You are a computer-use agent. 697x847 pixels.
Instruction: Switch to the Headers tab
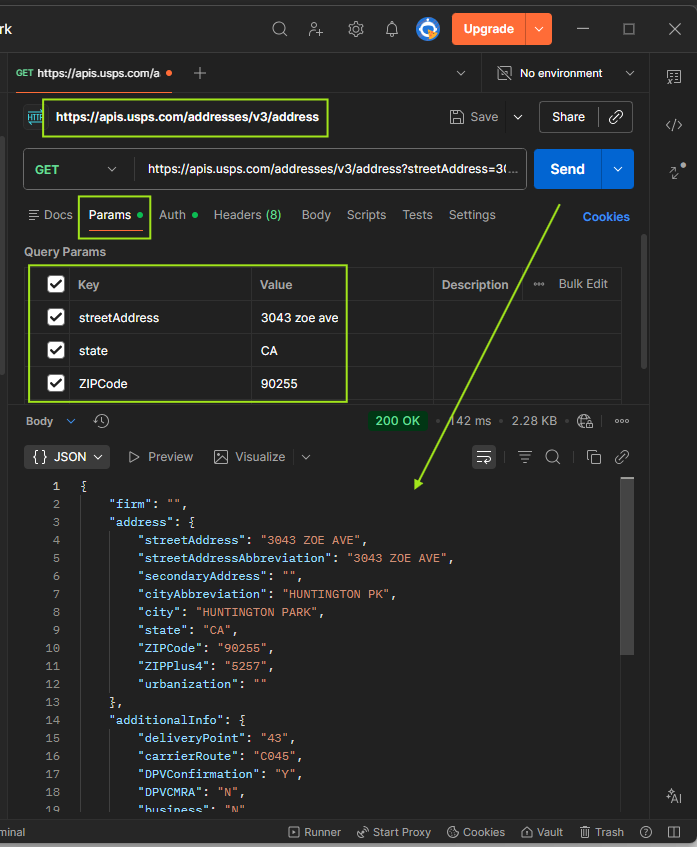[247, 215]
